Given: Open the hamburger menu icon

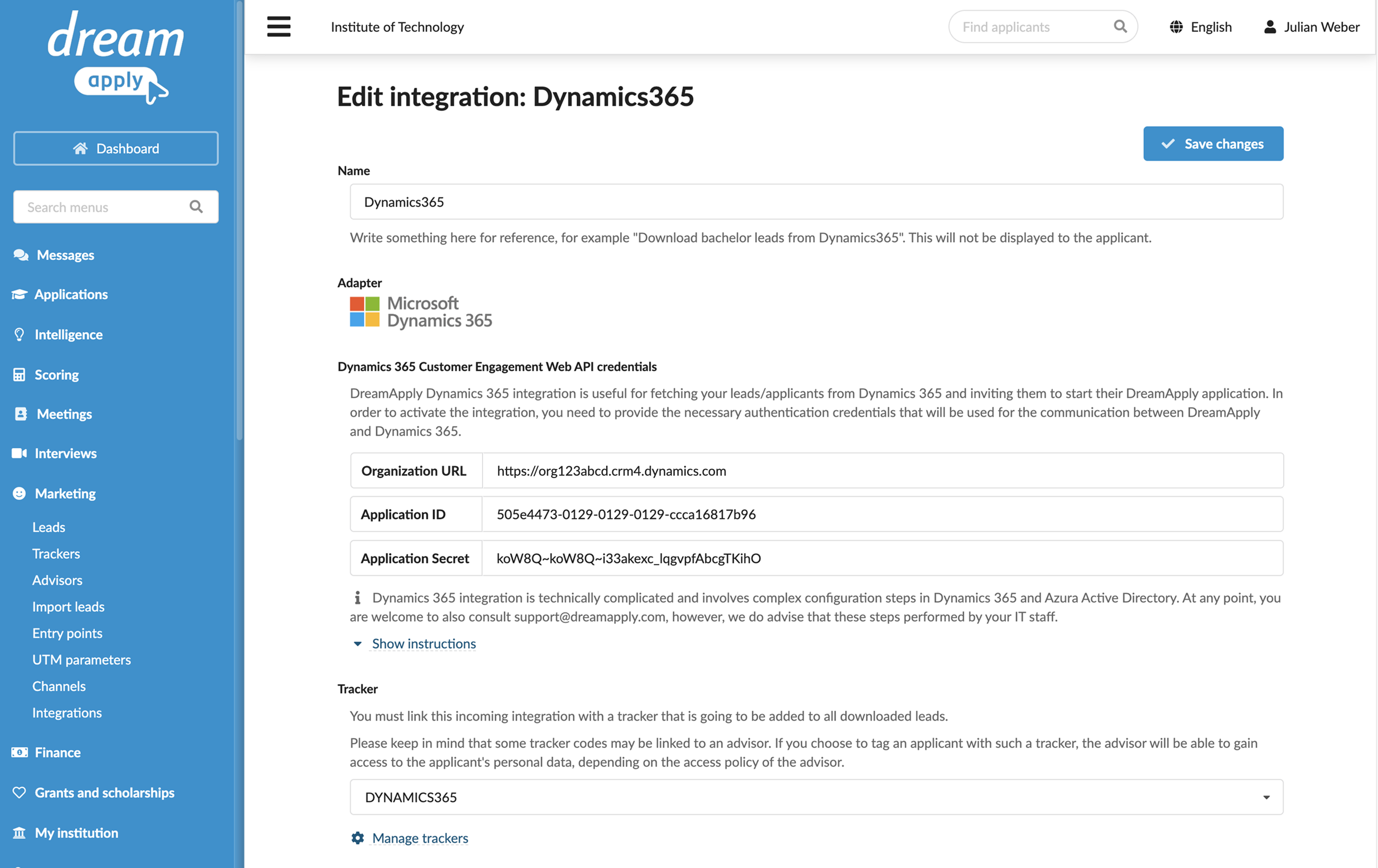Looking at the screenshot, I should pos(279,27).
